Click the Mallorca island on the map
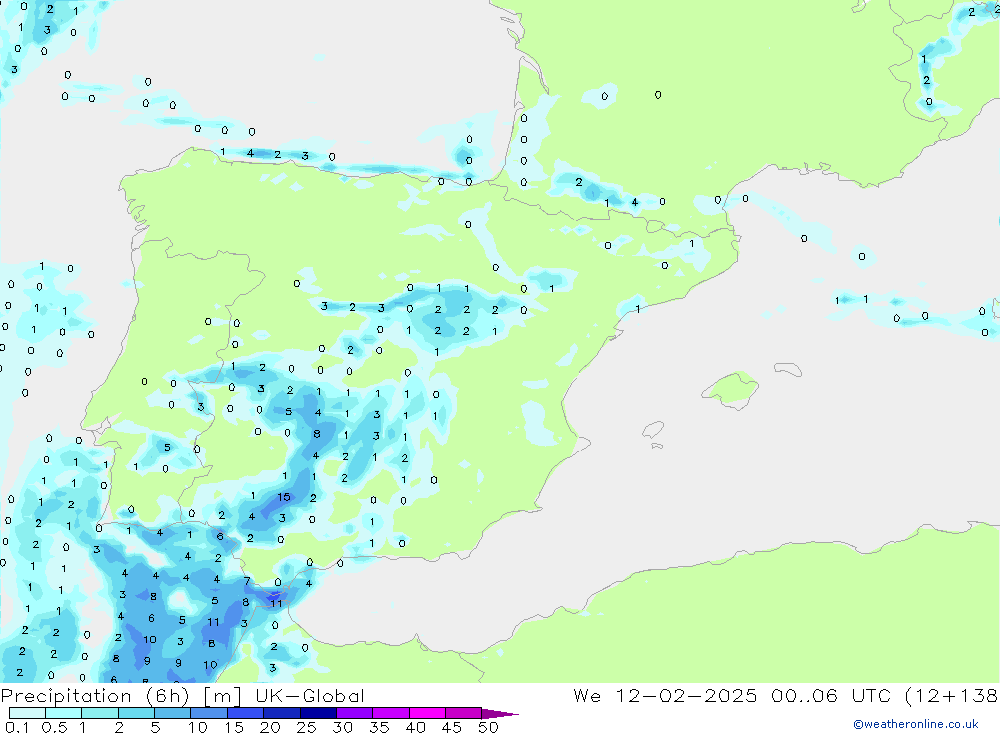Image resolution: width=1000 pixels, height=733 pixels. [731, 389]
